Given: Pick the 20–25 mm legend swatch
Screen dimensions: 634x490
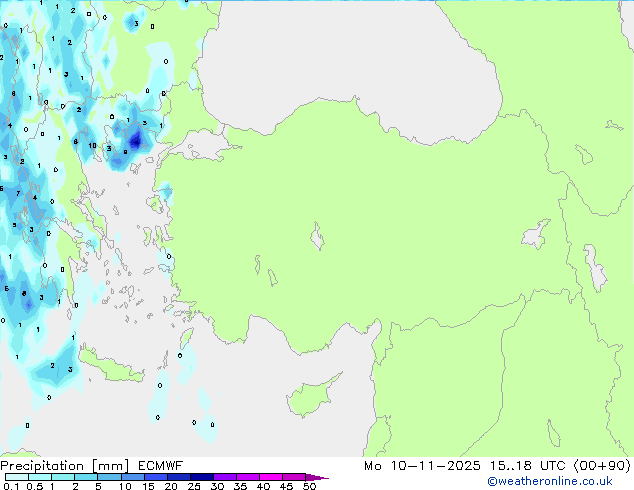Looking at the screenshot, I should click(179, 477).
